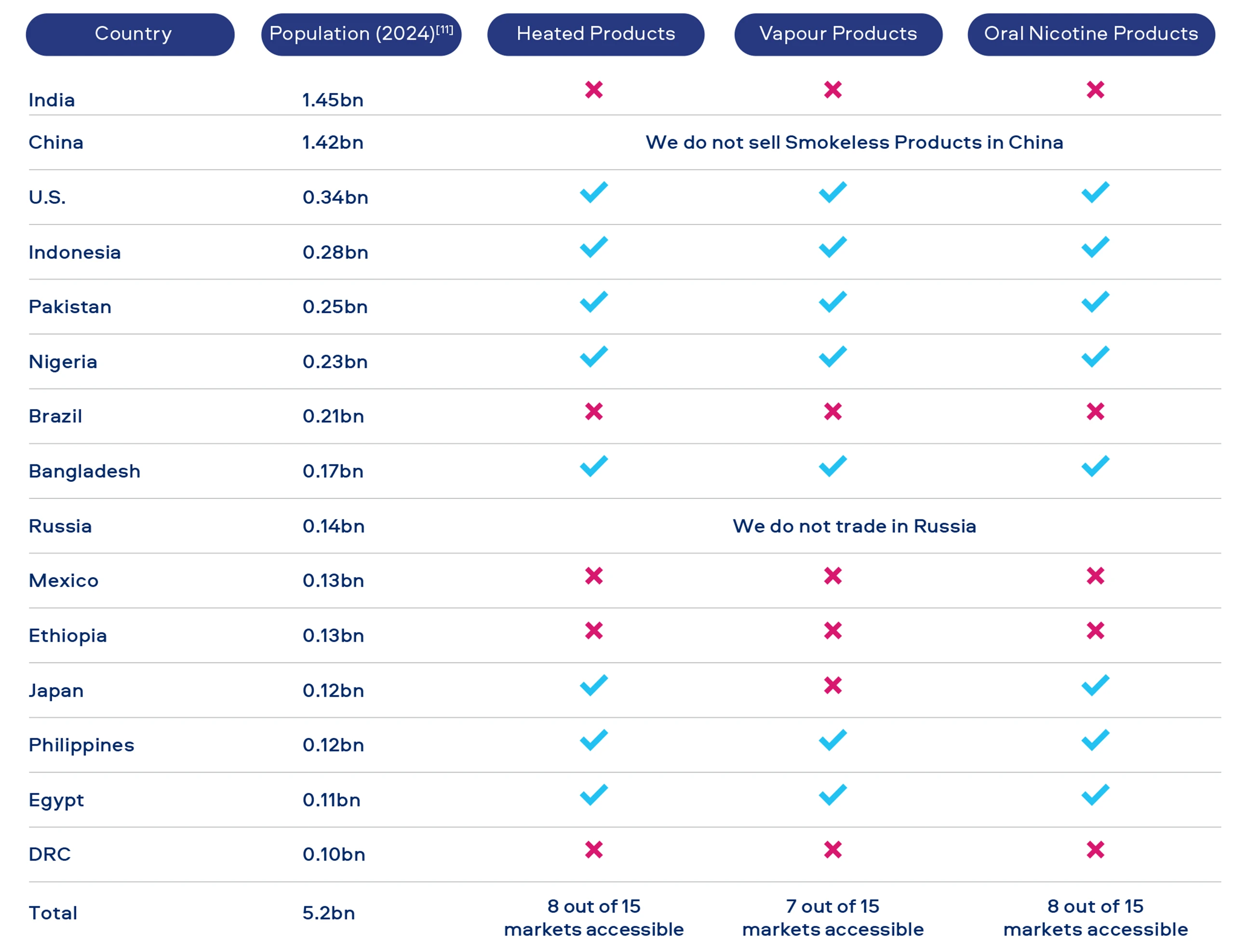Click the red cross for India Heated Products
Screen dimensions: 1234x952
click(594, 89)
